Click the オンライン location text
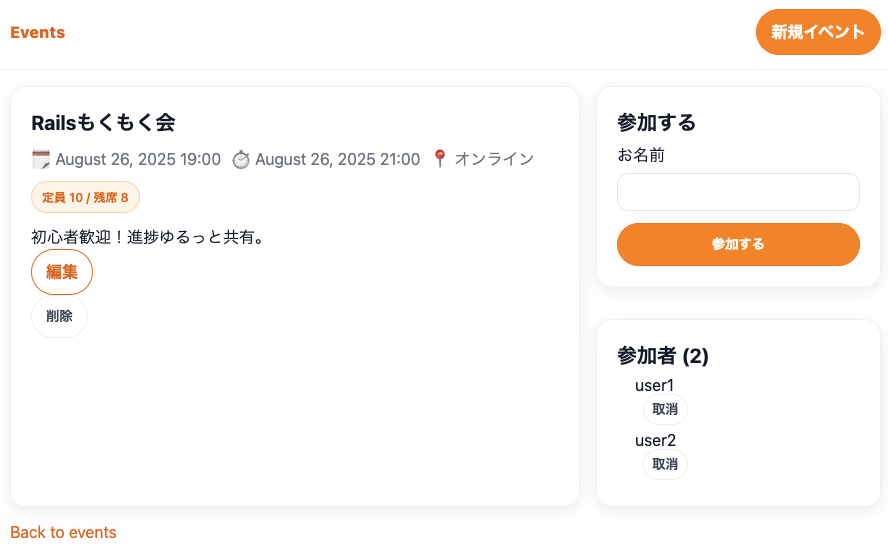 (494, 159)
